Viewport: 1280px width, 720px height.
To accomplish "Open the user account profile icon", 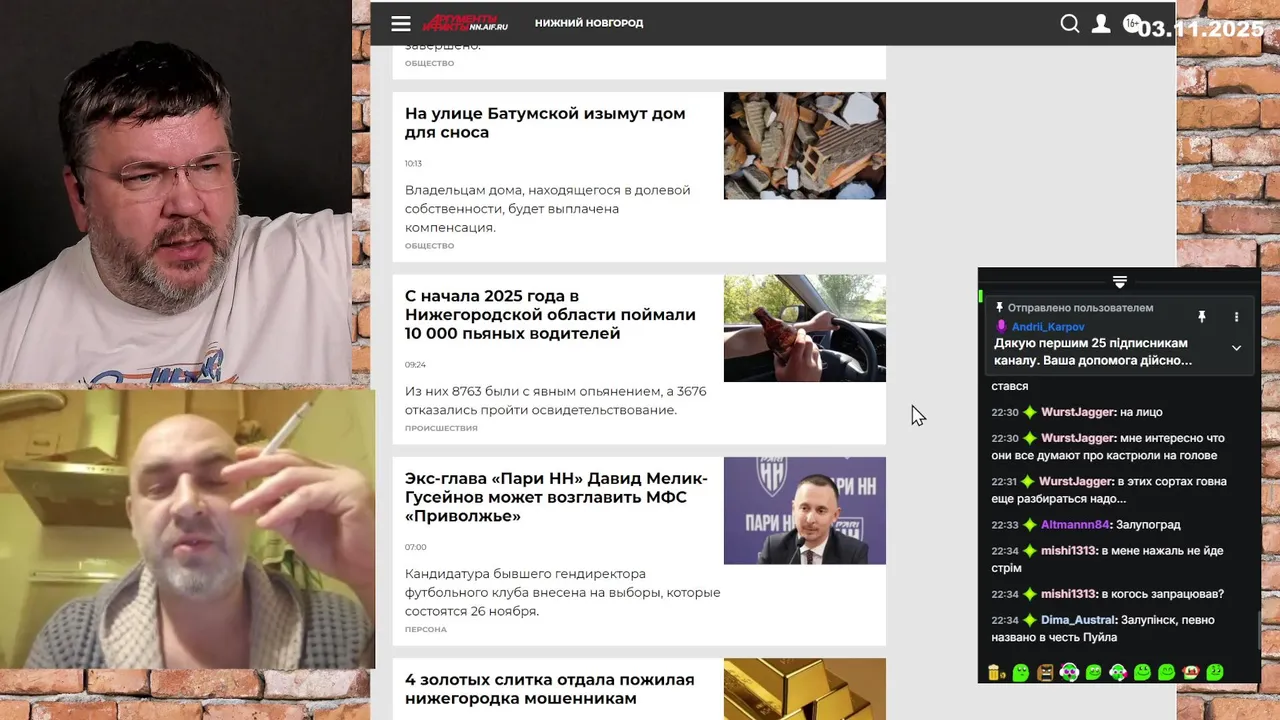I will point(1101,24).
